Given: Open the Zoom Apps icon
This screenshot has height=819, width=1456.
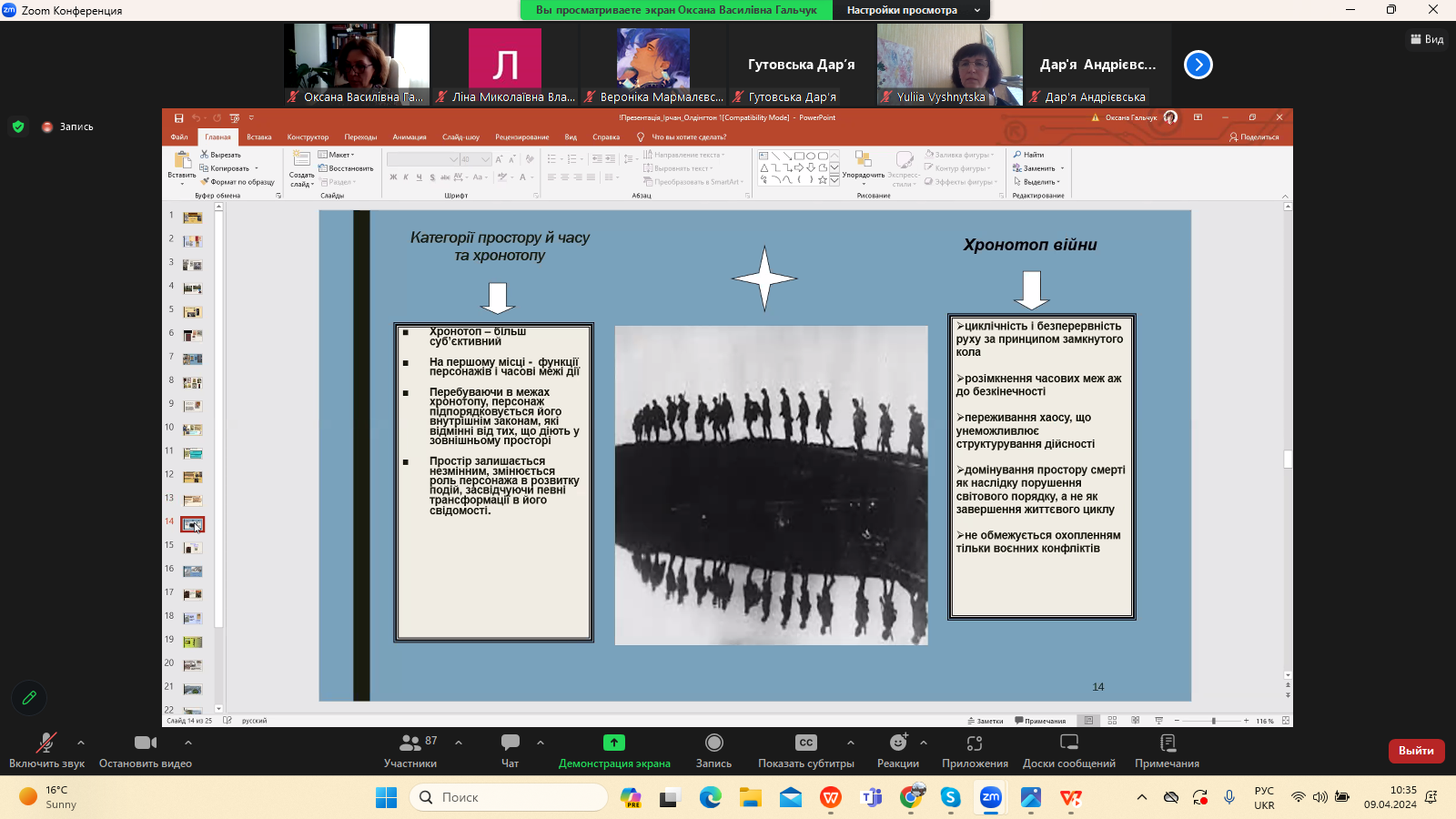Looking at the screenshot, I should pyautogui.click(x=975, y=743).
